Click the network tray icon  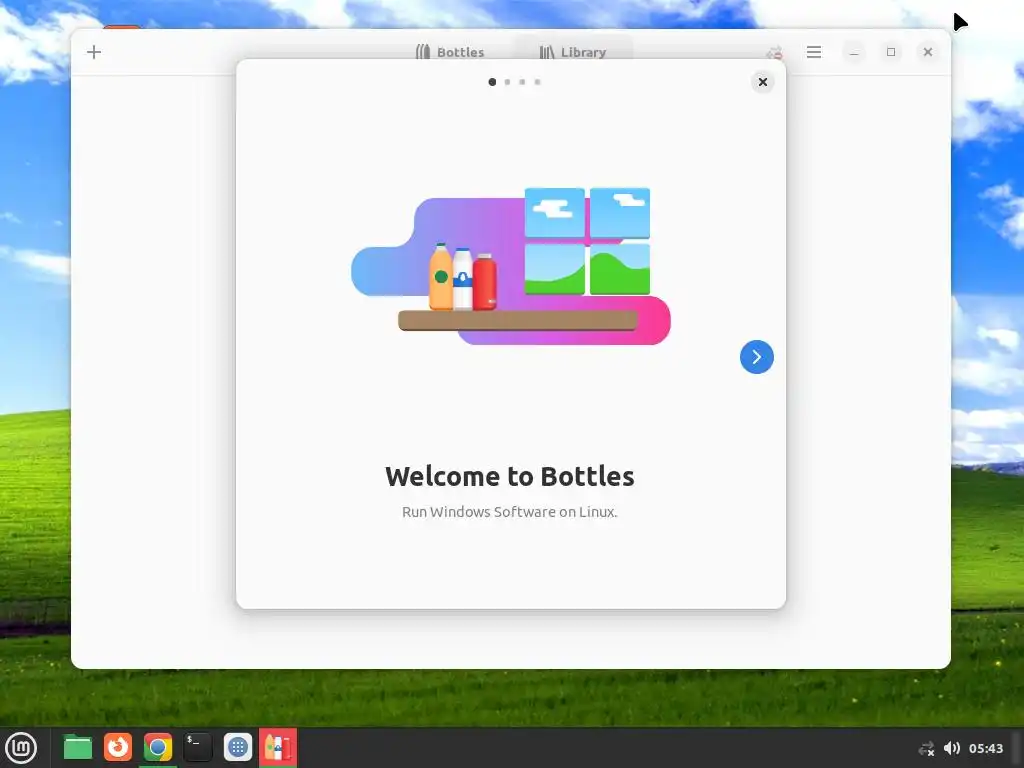926,748
